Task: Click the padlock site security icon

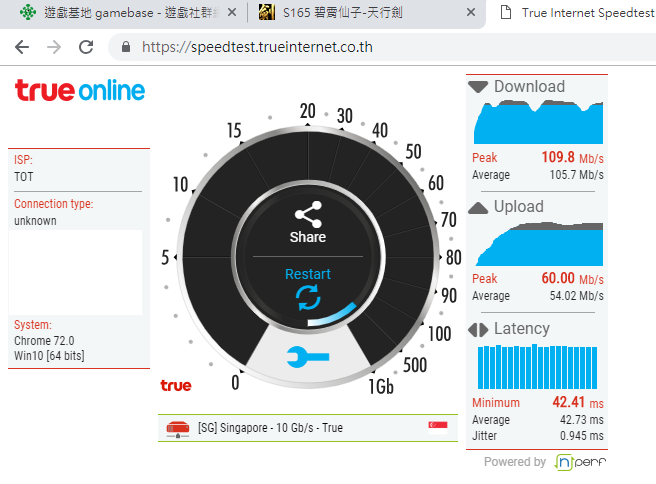Action: click(x=126, y=47)
